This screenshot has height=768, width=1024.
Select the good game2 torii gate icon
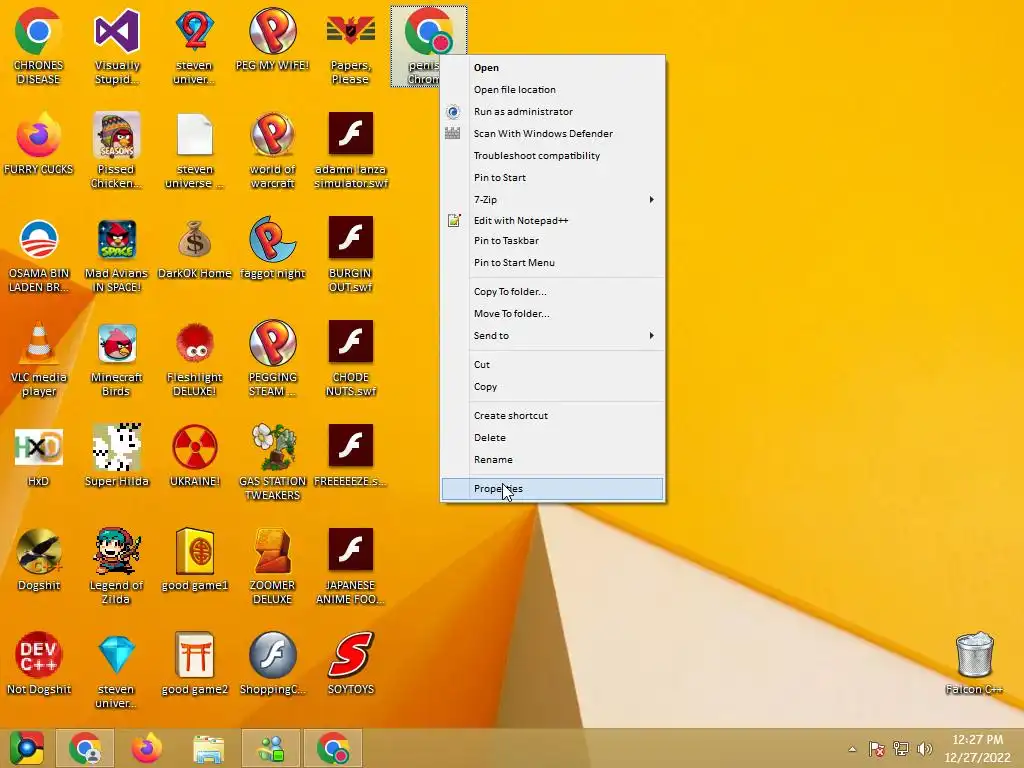coord(195,664)
